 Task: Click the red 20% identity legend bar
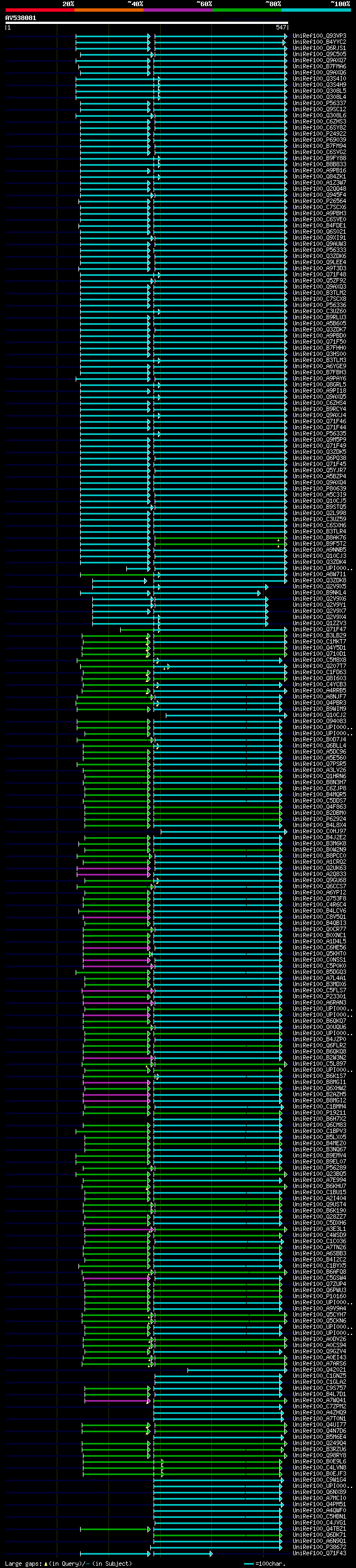[x=39, y=10]
